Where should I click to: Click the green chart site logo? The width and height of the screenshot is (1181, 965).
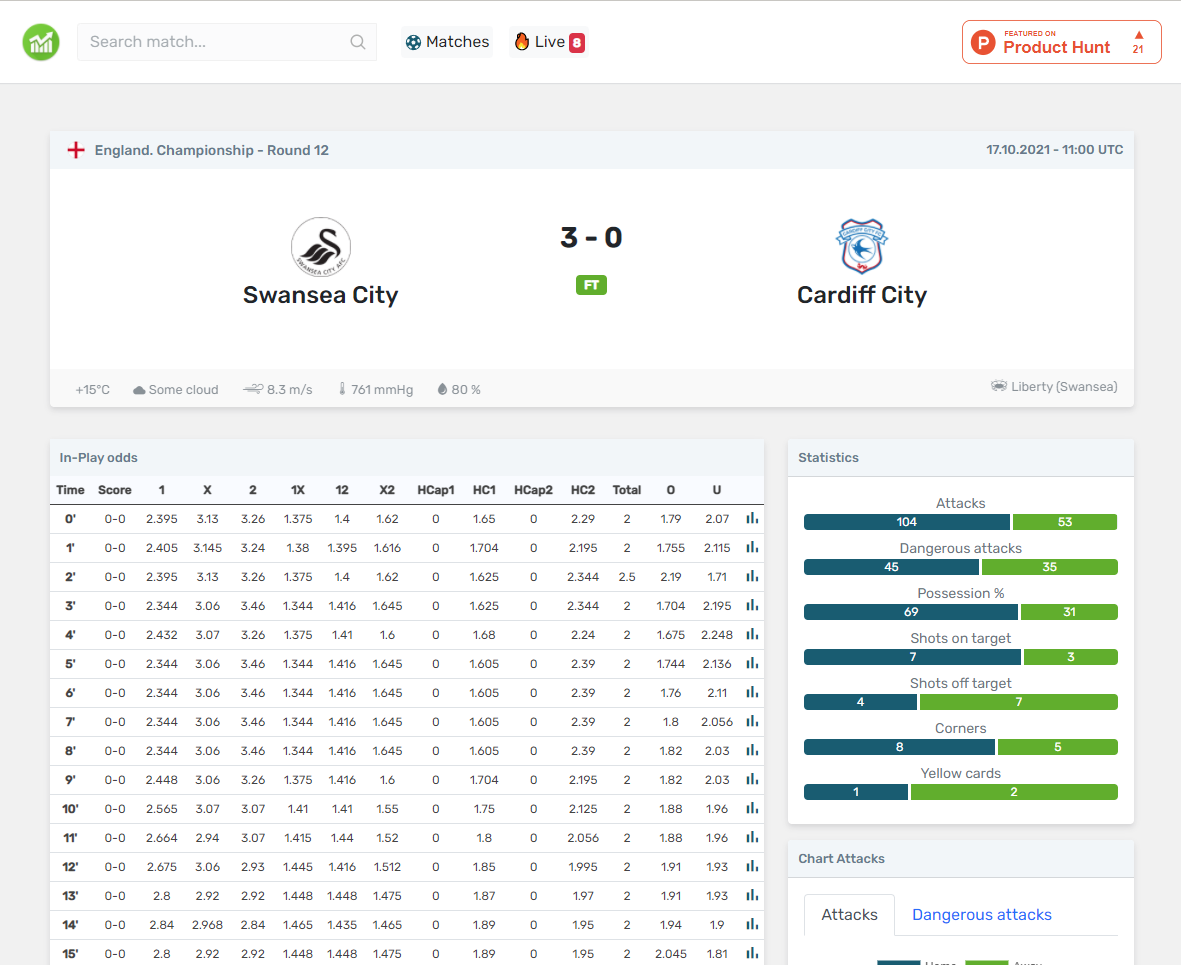41,42
